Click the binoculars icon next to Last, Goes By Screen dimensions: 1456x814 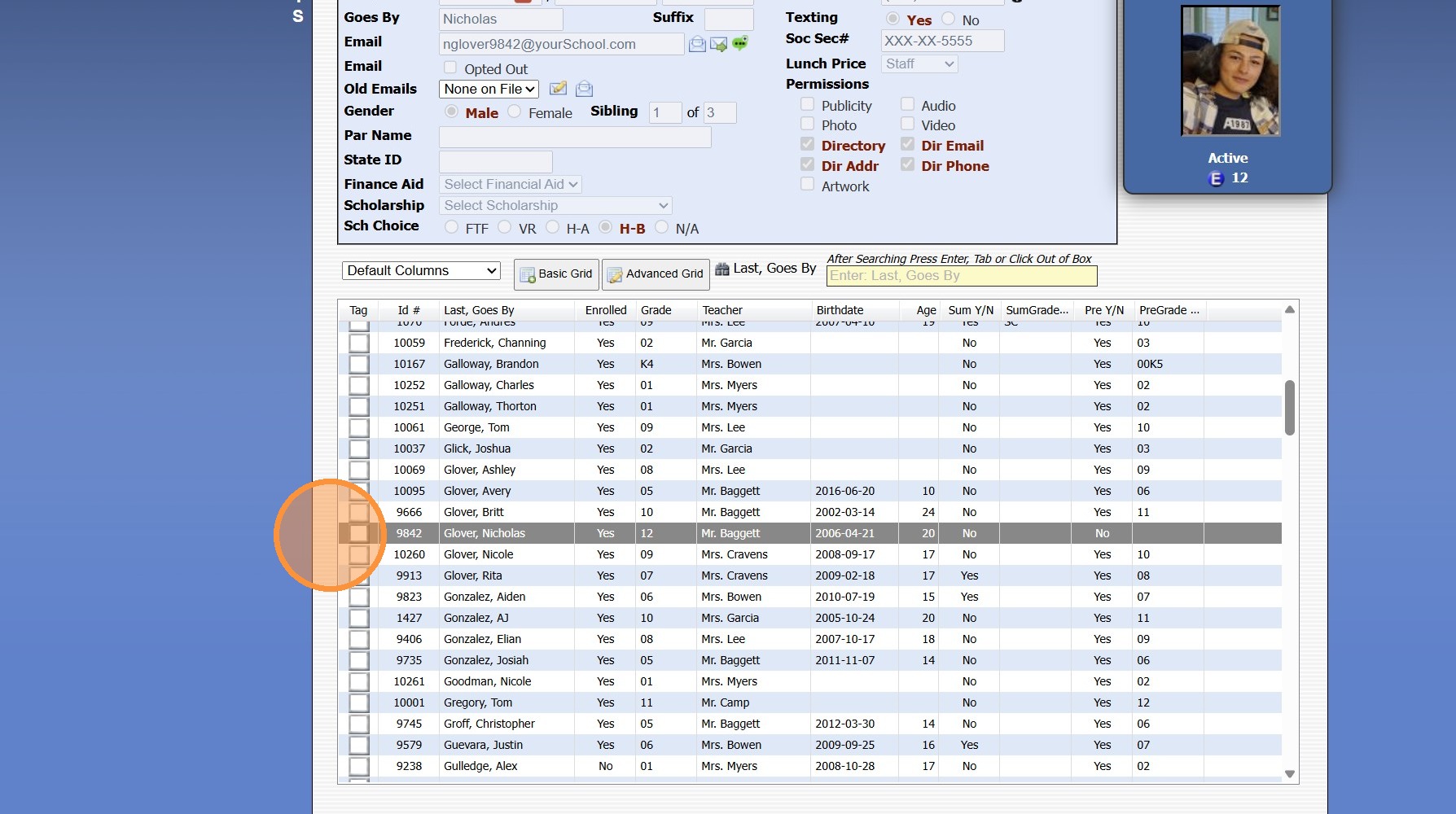click(x=722, y=269)
